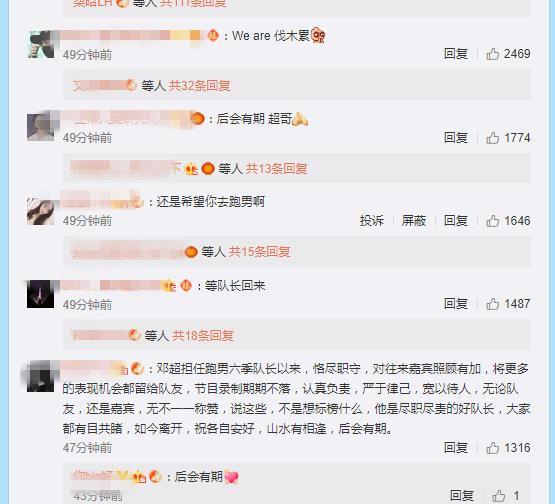
Task: Open avatar of '还是希望你去跑男啊' commenter
Action: pos(41,211)
